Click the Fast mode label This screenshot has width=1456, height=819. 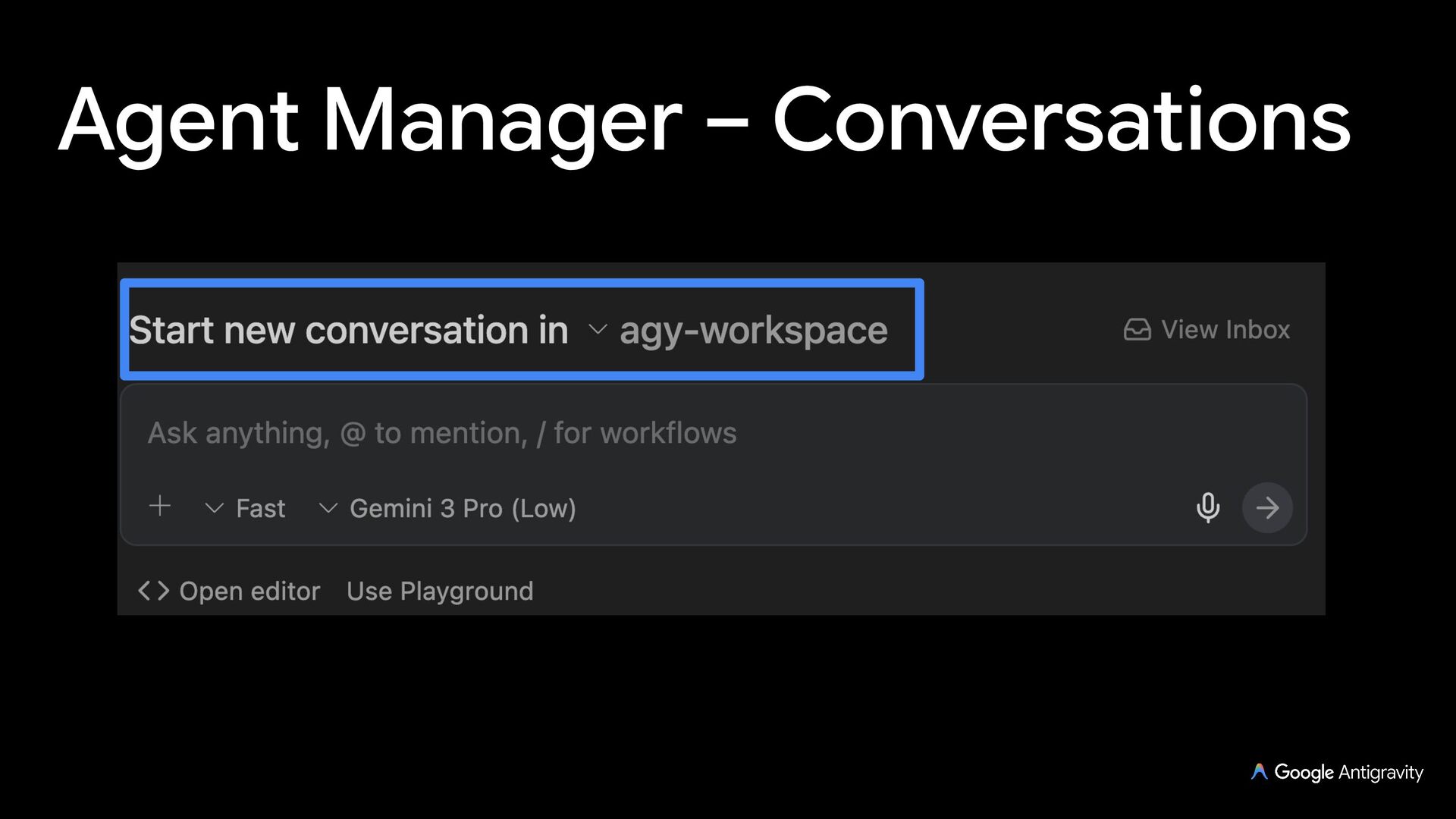pos(261,508)
